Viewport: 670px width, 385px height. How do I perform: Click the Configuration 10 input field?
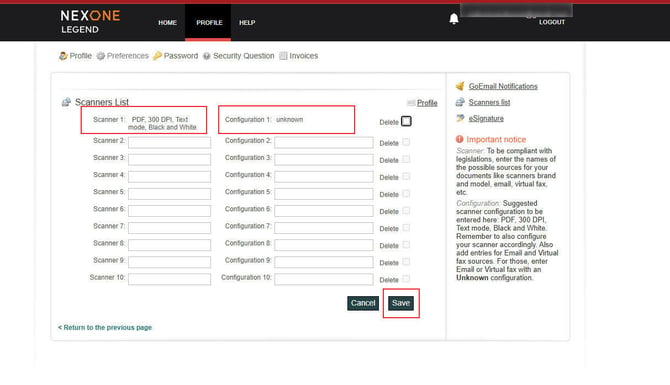(x=323, y=279)
